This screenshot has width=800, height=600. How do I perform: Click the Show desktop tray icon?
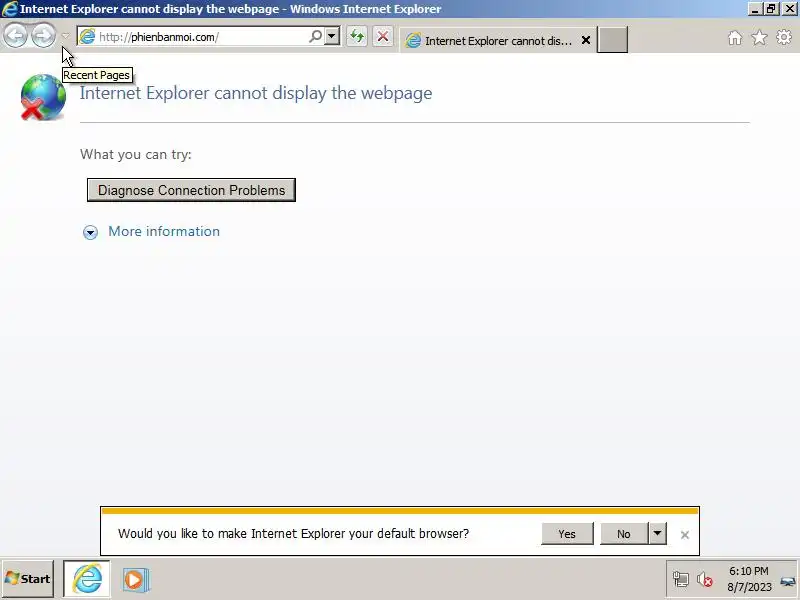point(788,582)
